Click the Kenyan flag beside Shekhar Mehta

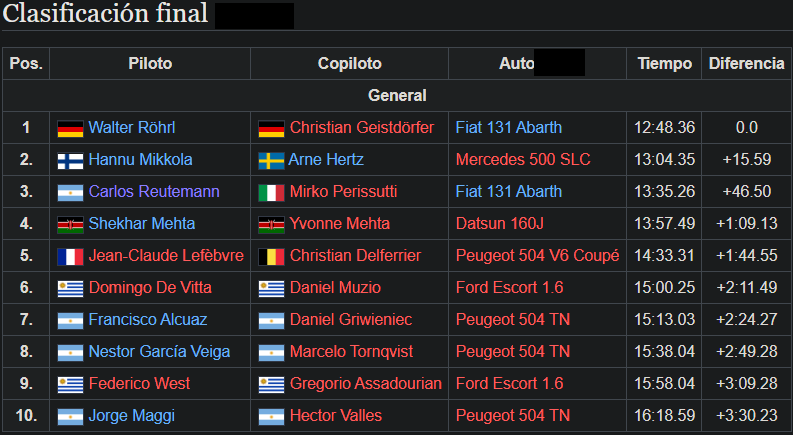70,224
